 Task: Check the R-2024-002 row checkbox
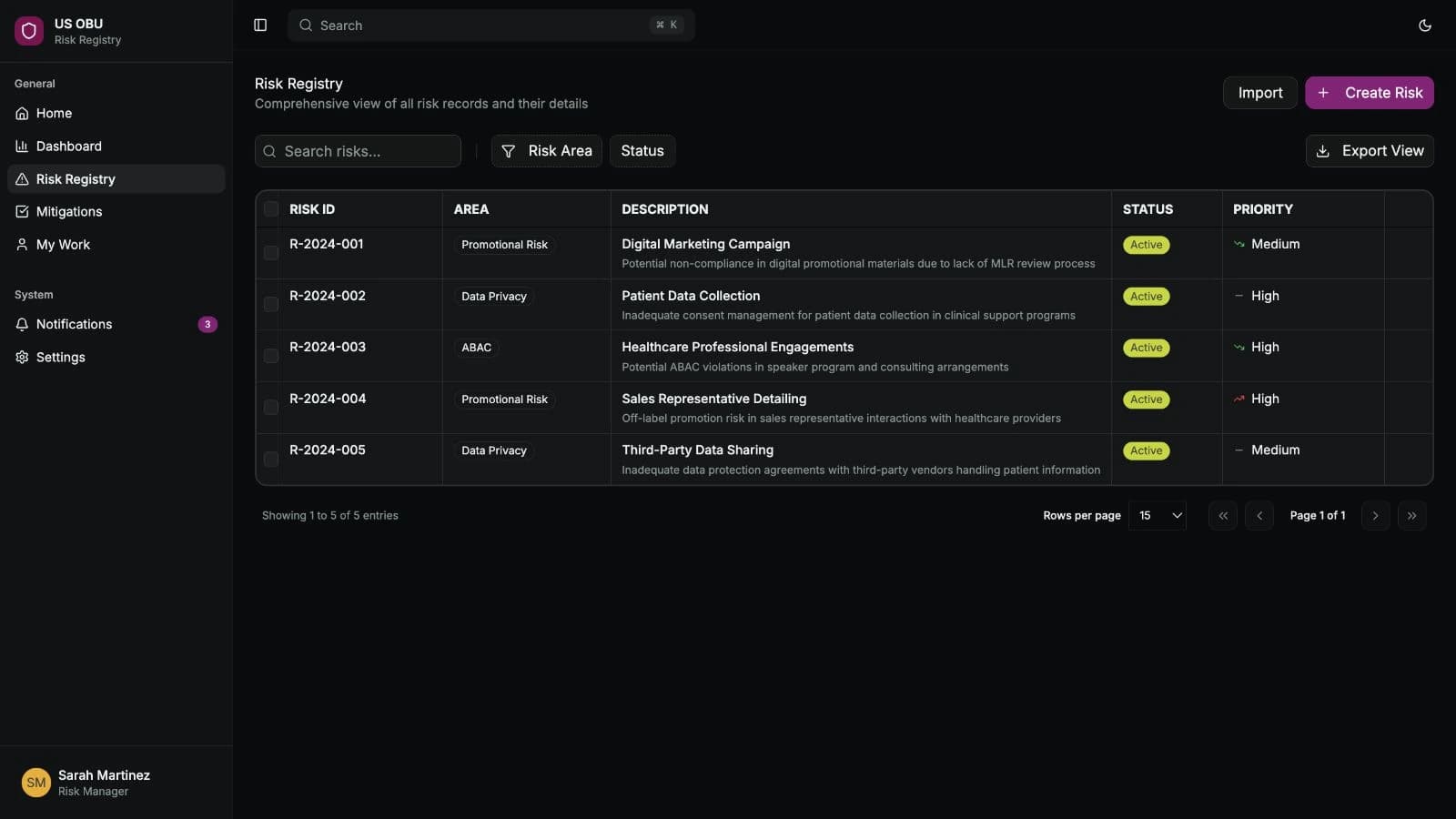pos(271,304)
